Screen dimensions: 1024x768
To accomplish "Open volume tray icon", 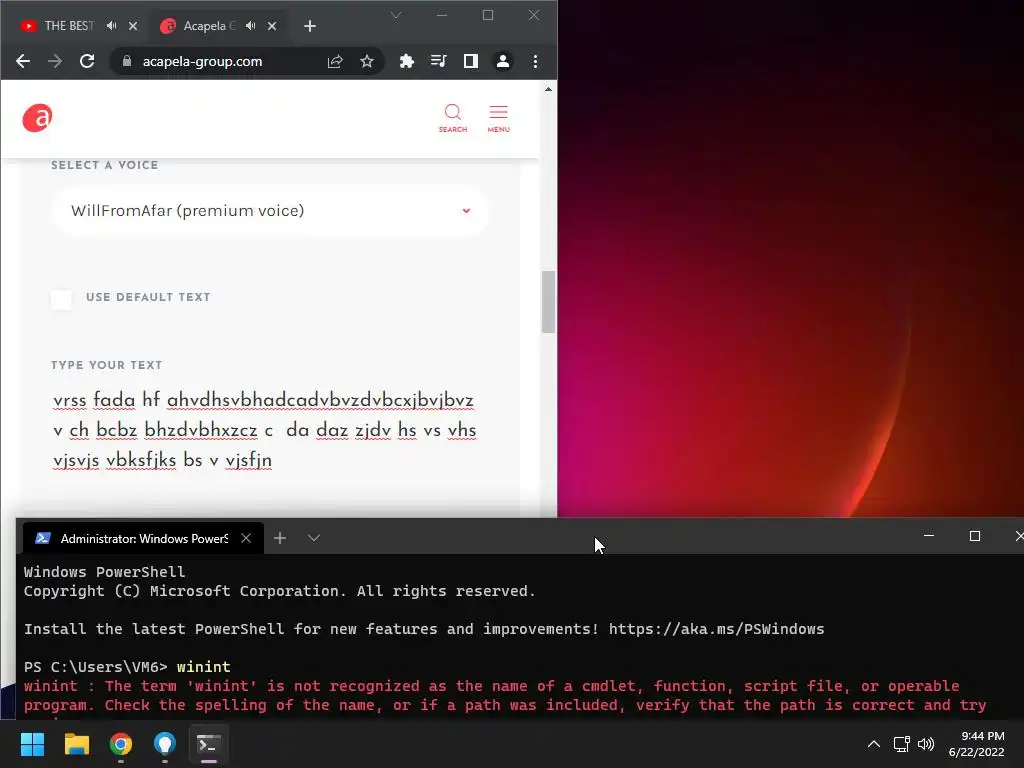I will coord(926,744).
